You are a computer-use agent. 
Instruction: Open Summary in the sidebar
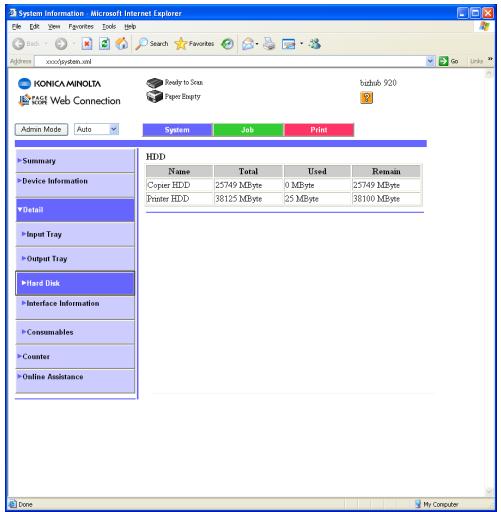75,161
